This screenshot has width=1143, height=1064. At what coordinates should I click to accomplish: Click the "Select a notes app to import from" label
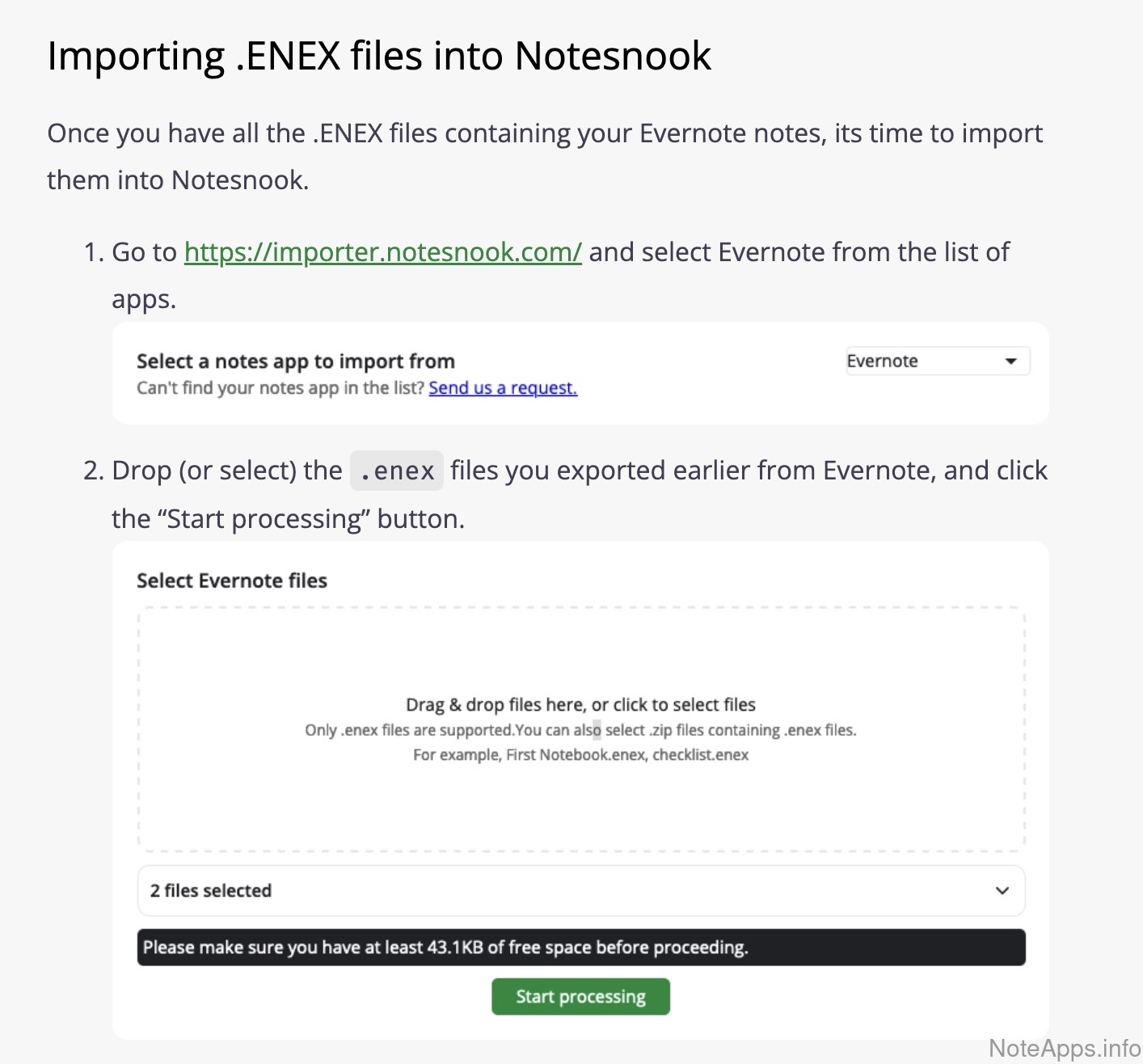click(x=296, y=361)
